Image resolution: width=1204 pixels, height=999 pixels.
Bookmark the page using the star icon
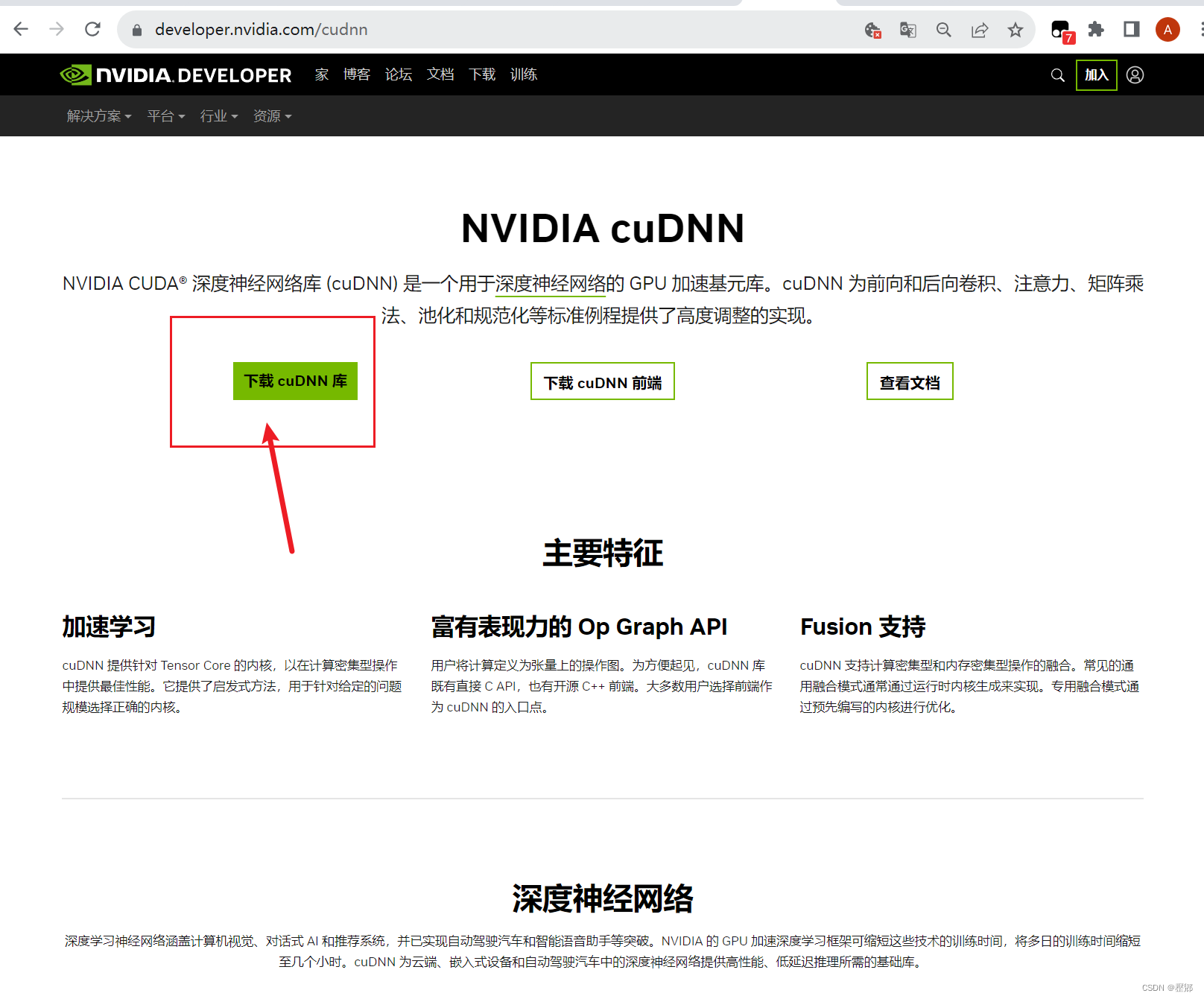pos(1016,30)
